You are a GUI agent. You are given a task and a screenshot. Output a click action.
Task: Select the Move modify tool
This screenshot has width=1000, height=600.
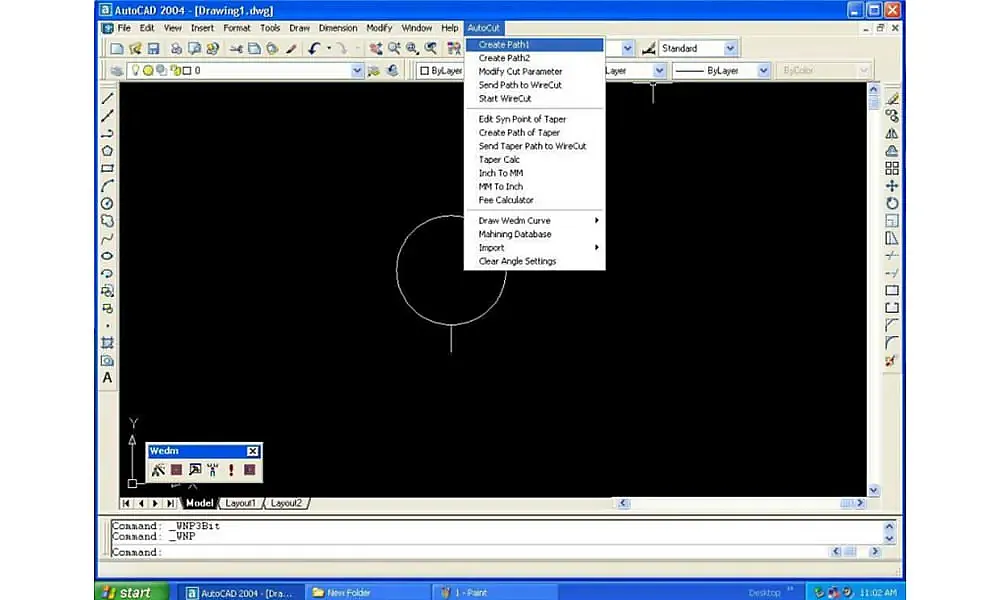pos(892,186)
